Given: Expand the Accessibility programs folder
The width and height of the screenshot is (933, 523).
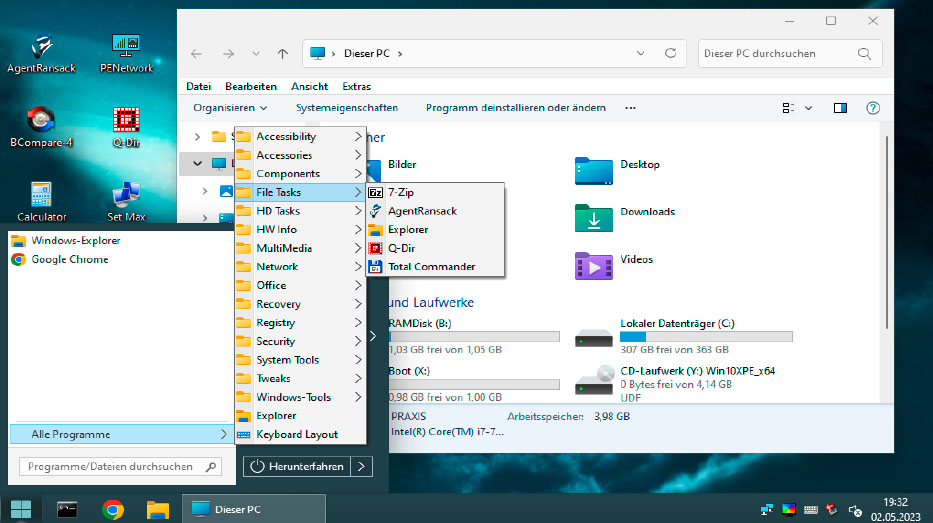Looking at the screenshot, I should (x=300, y=136).
